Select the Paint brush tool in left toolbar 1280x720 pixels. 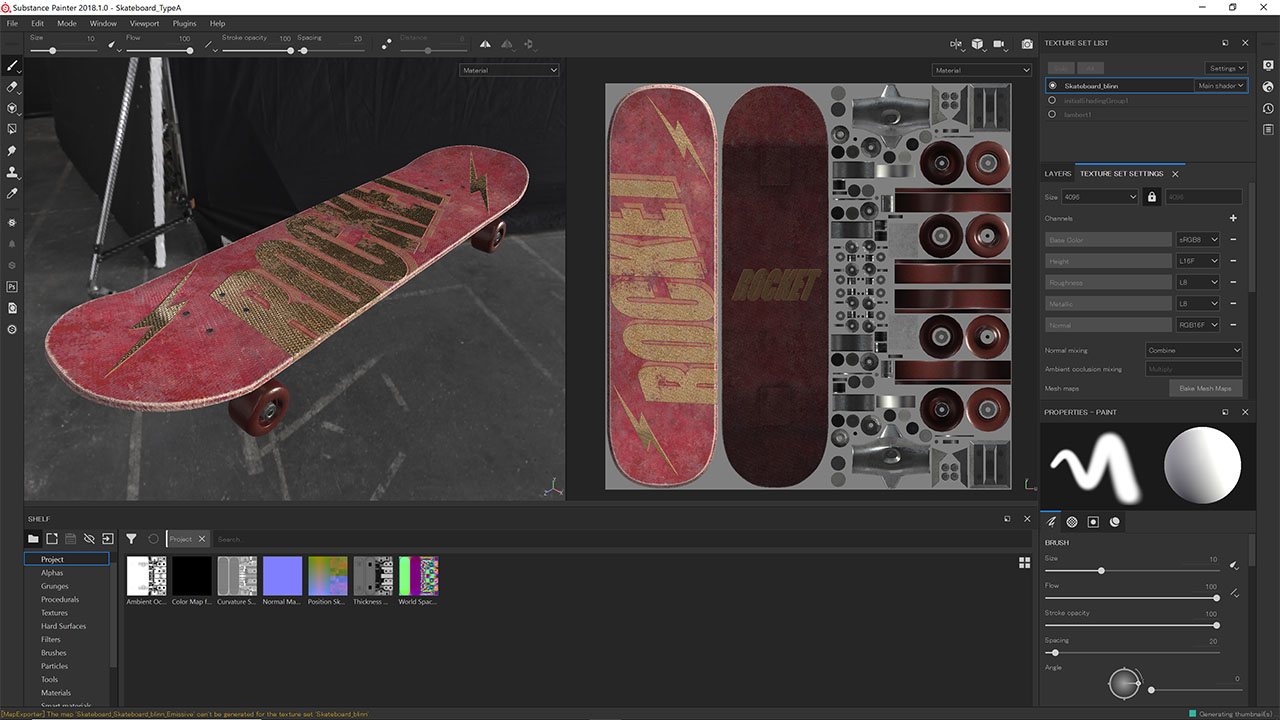[12, 66]
